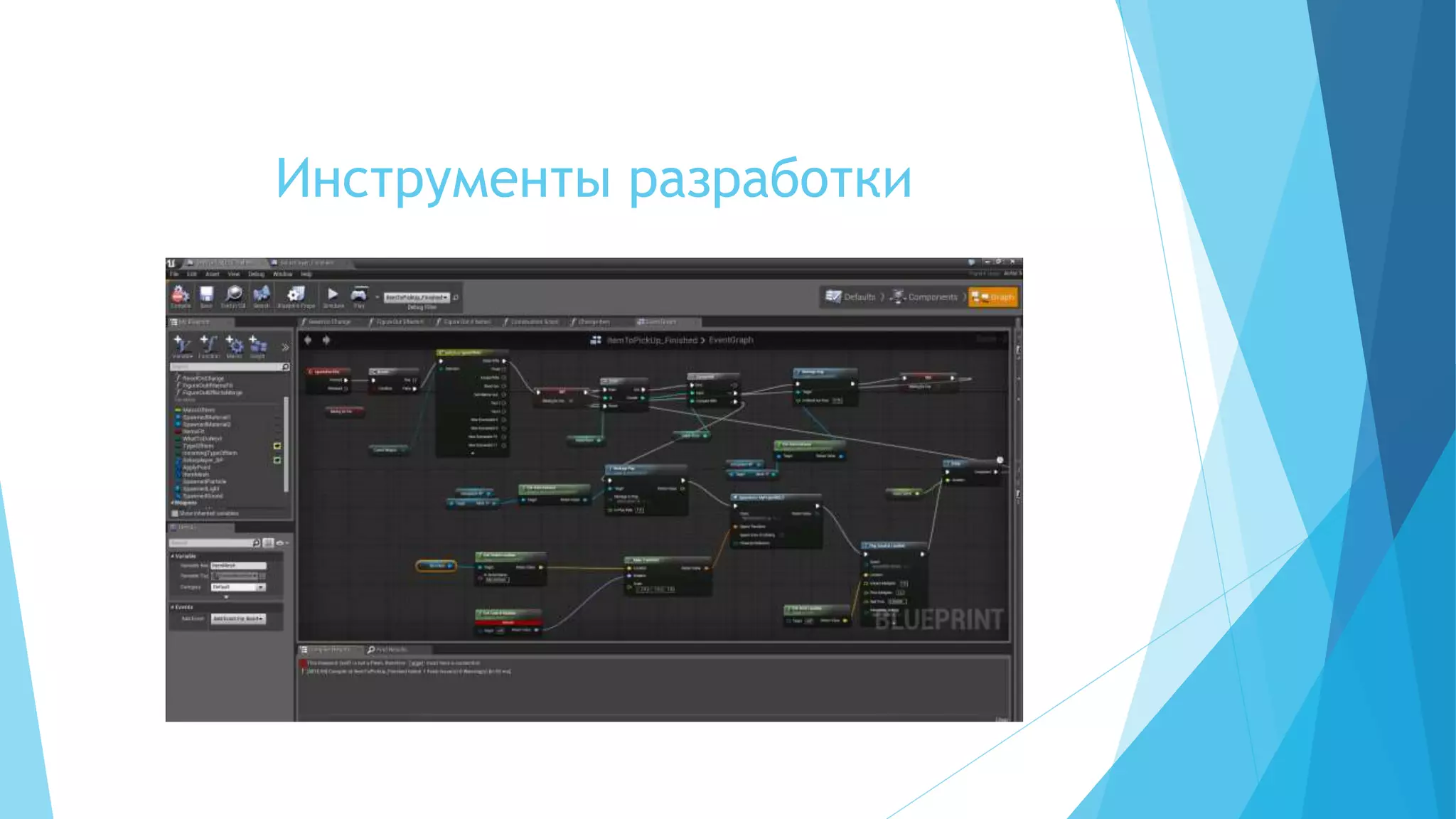Switch to the Graph mode button
Image resolution: width=1456 pixels, height=819 pixels.
pos(993,297)
